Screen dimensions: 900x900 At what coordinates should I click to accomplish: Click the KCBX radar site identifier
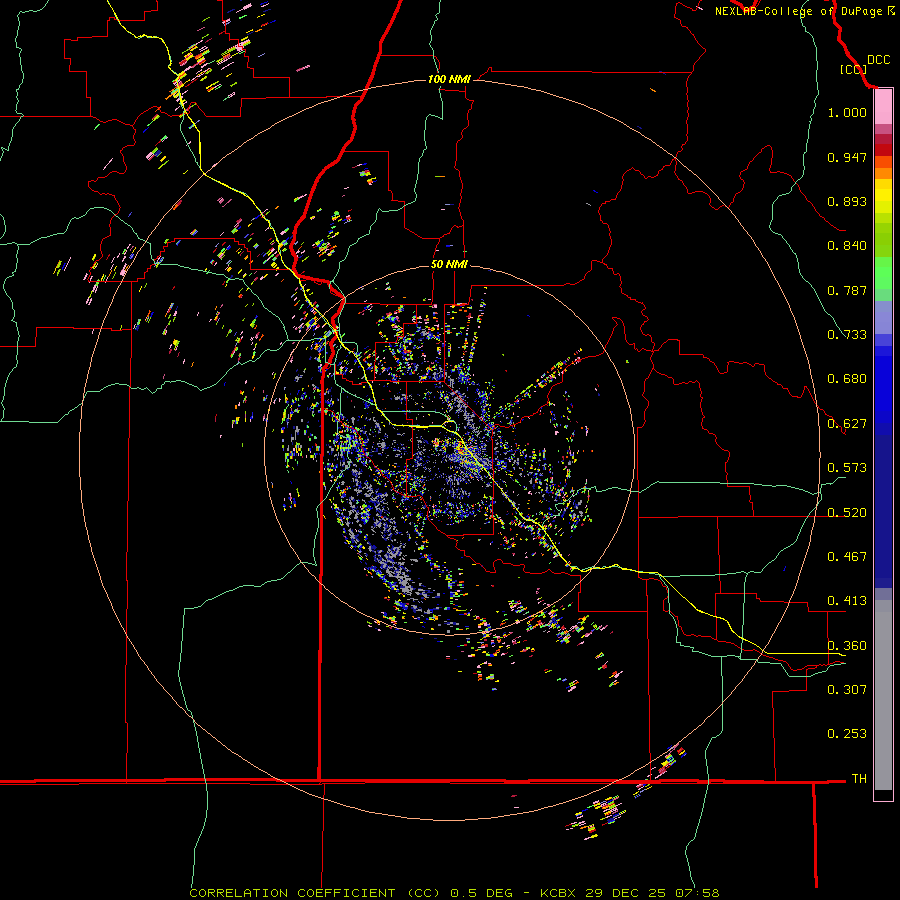click(558, 893)
